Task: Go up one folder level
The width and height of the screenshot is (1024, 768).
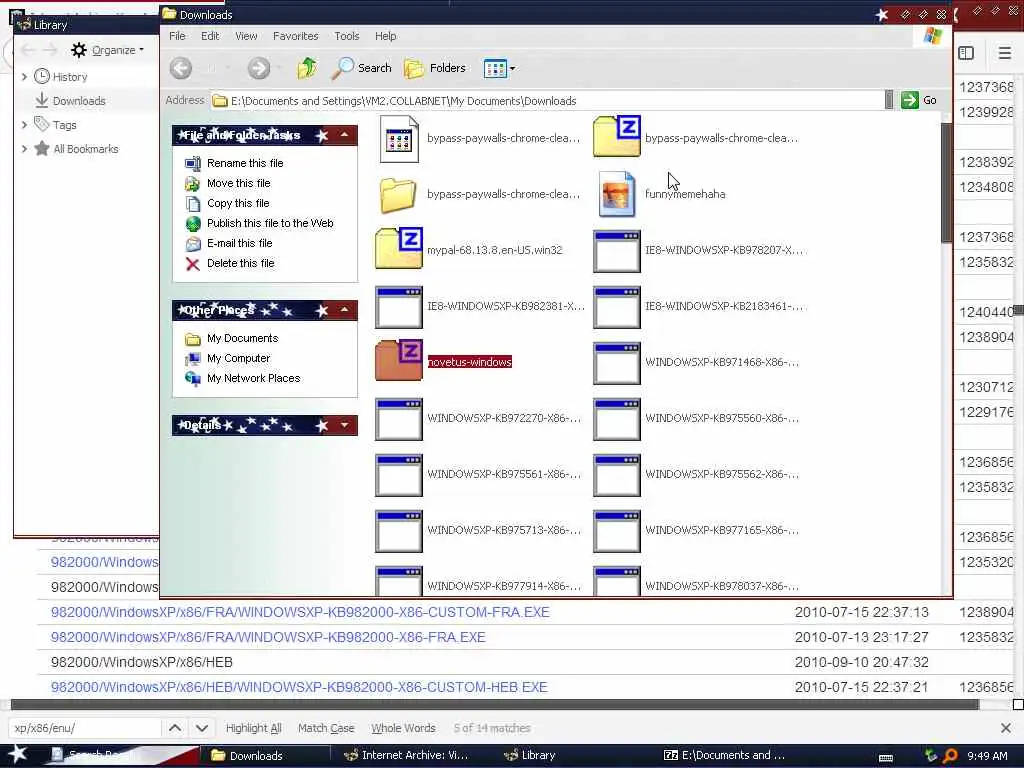Action: tap(307, 68)
